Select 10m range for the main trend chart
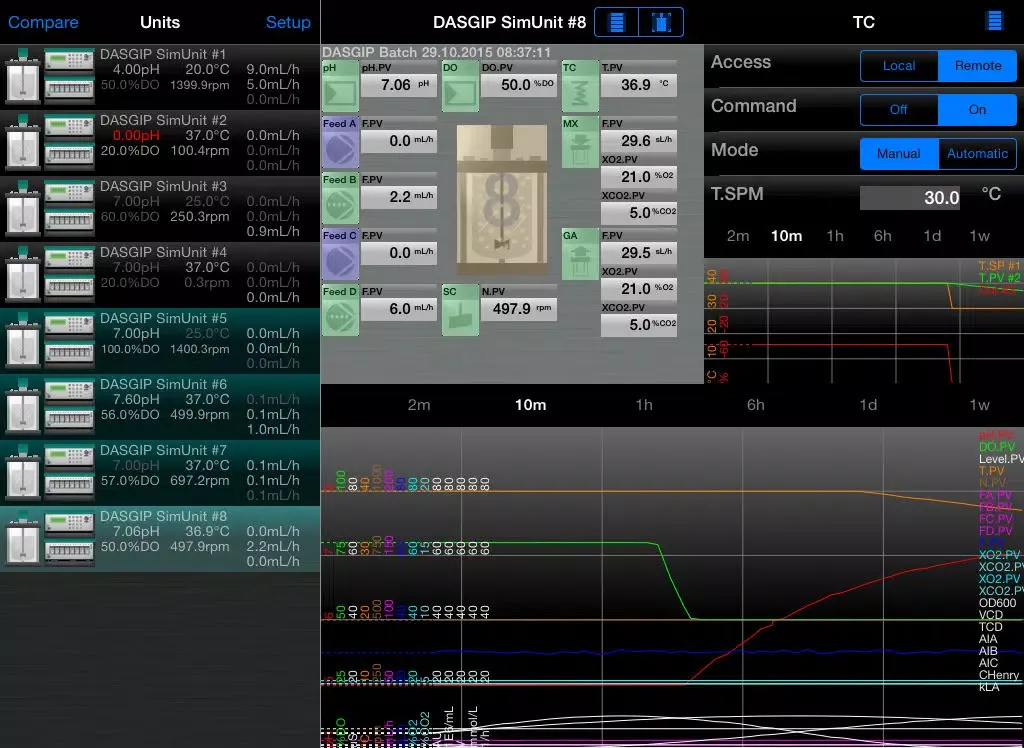This screenshot has height=748, width=1024. pos(530,405)
